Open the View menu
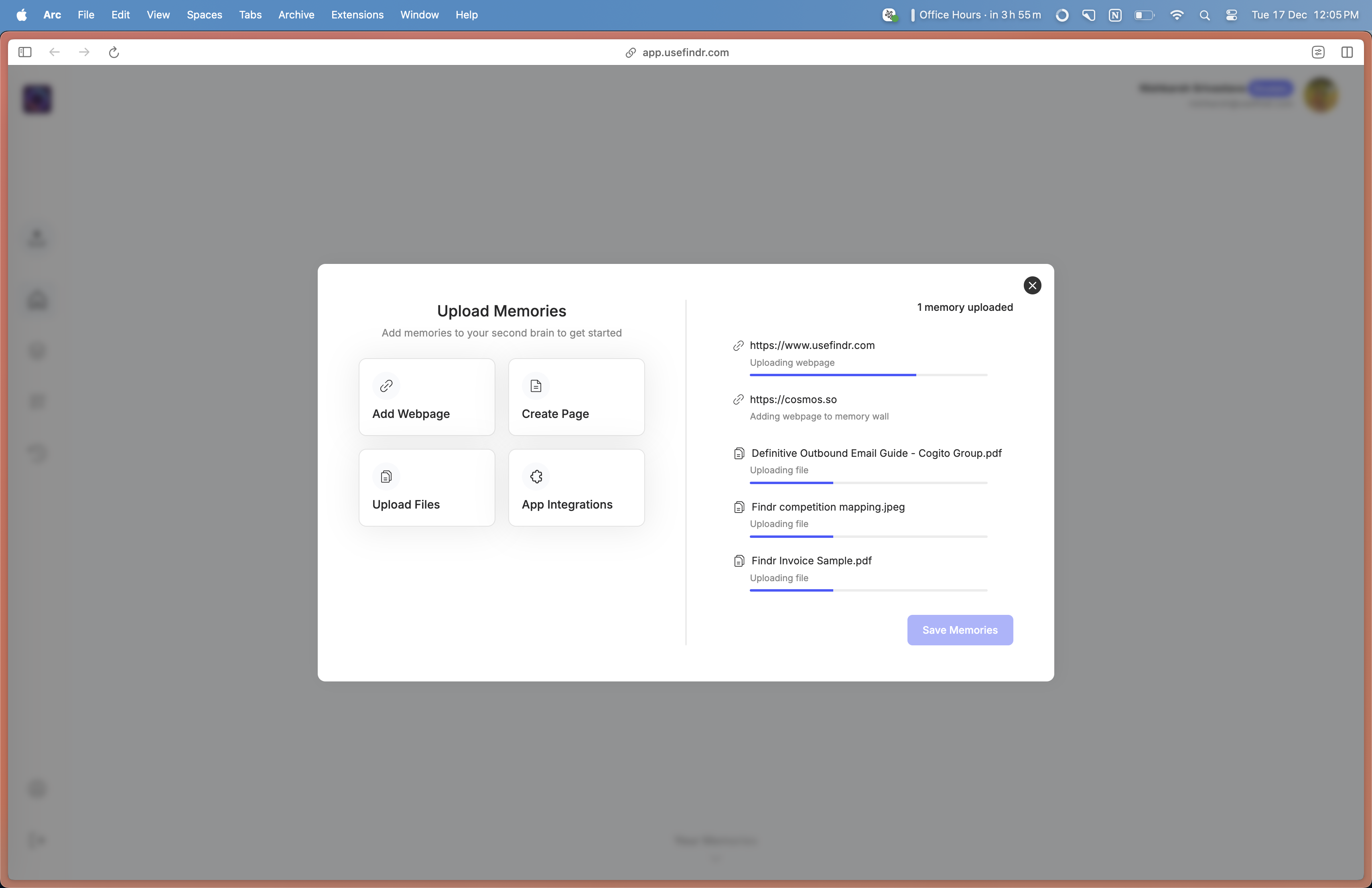Viewport: 1372px width, 888px height. click(x=158, y=15)
